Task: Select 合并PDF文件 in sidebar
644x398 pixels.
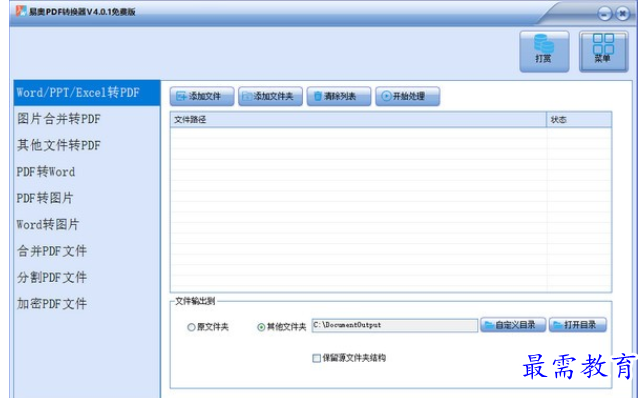Action: tap(87, 251)
